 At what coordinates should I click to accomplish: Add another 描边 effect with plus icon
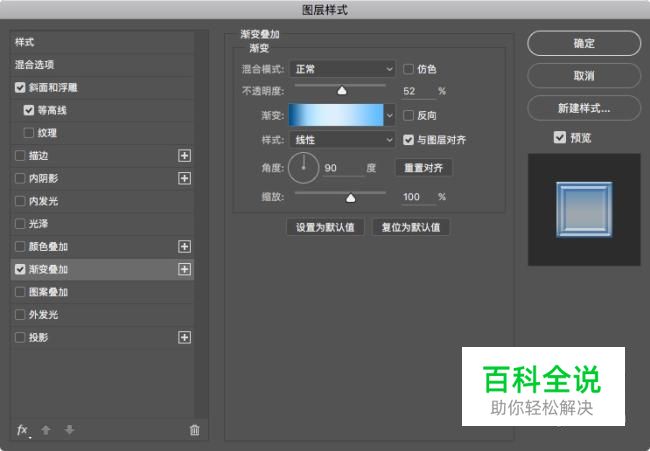pos(184,156)
